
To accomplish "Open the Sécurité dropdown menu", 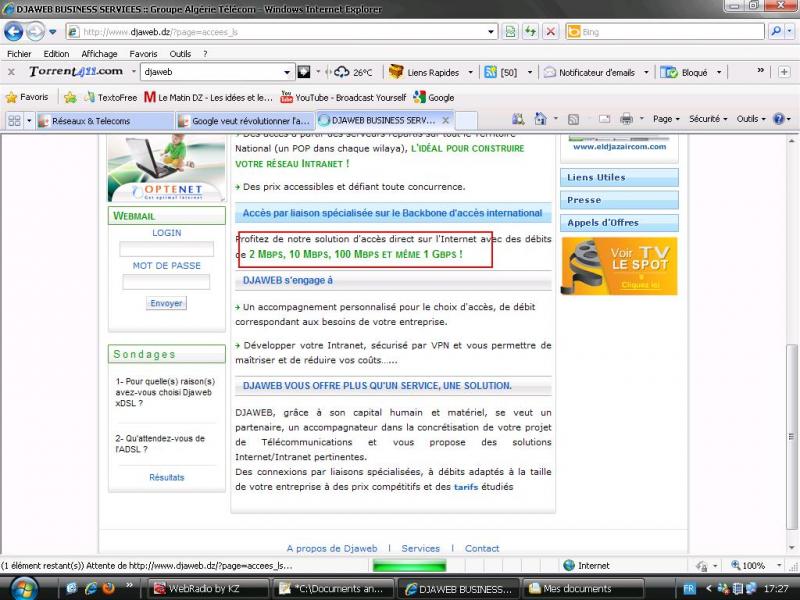I will (x=708, y=119).
